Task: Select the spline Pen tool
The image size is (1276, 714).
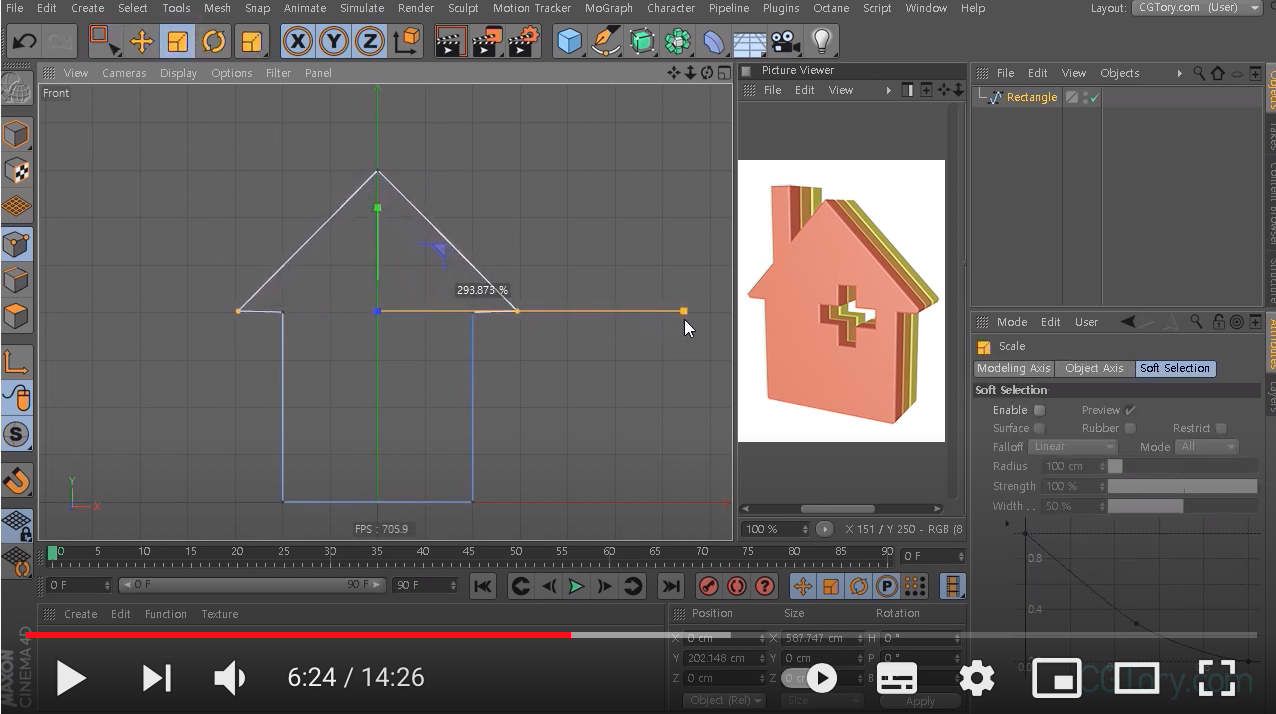Action: pyautogui.click(x=606, y=42)
